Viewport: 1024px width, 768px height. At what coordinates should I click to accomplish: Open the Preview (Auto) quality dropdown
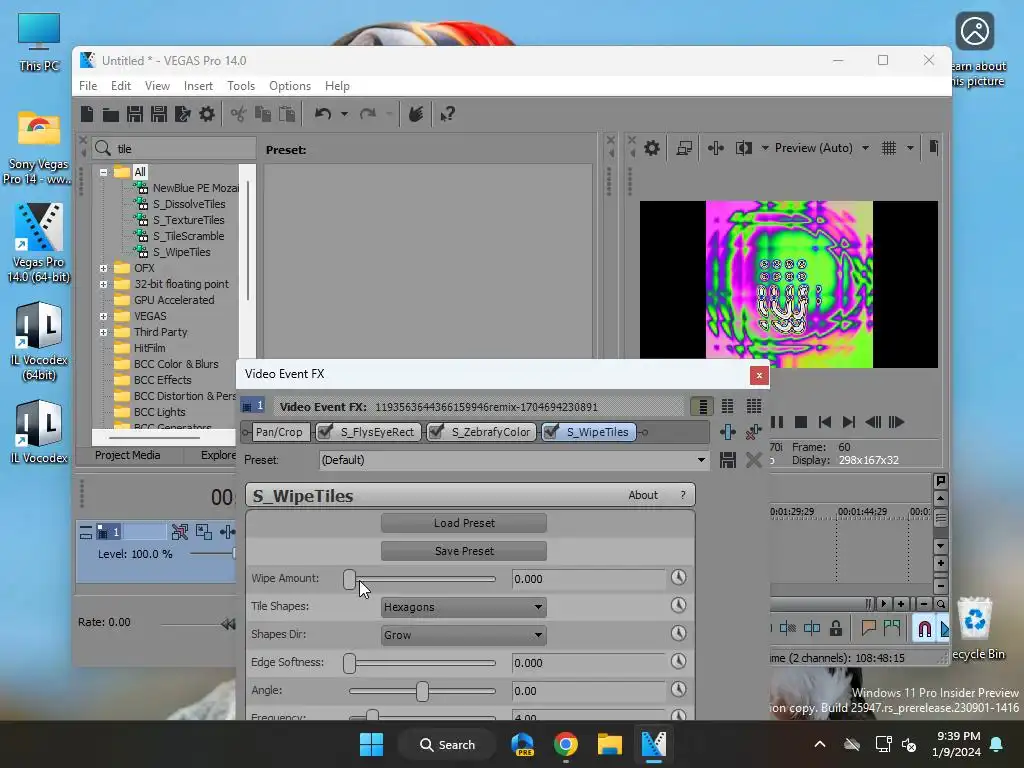865,148
